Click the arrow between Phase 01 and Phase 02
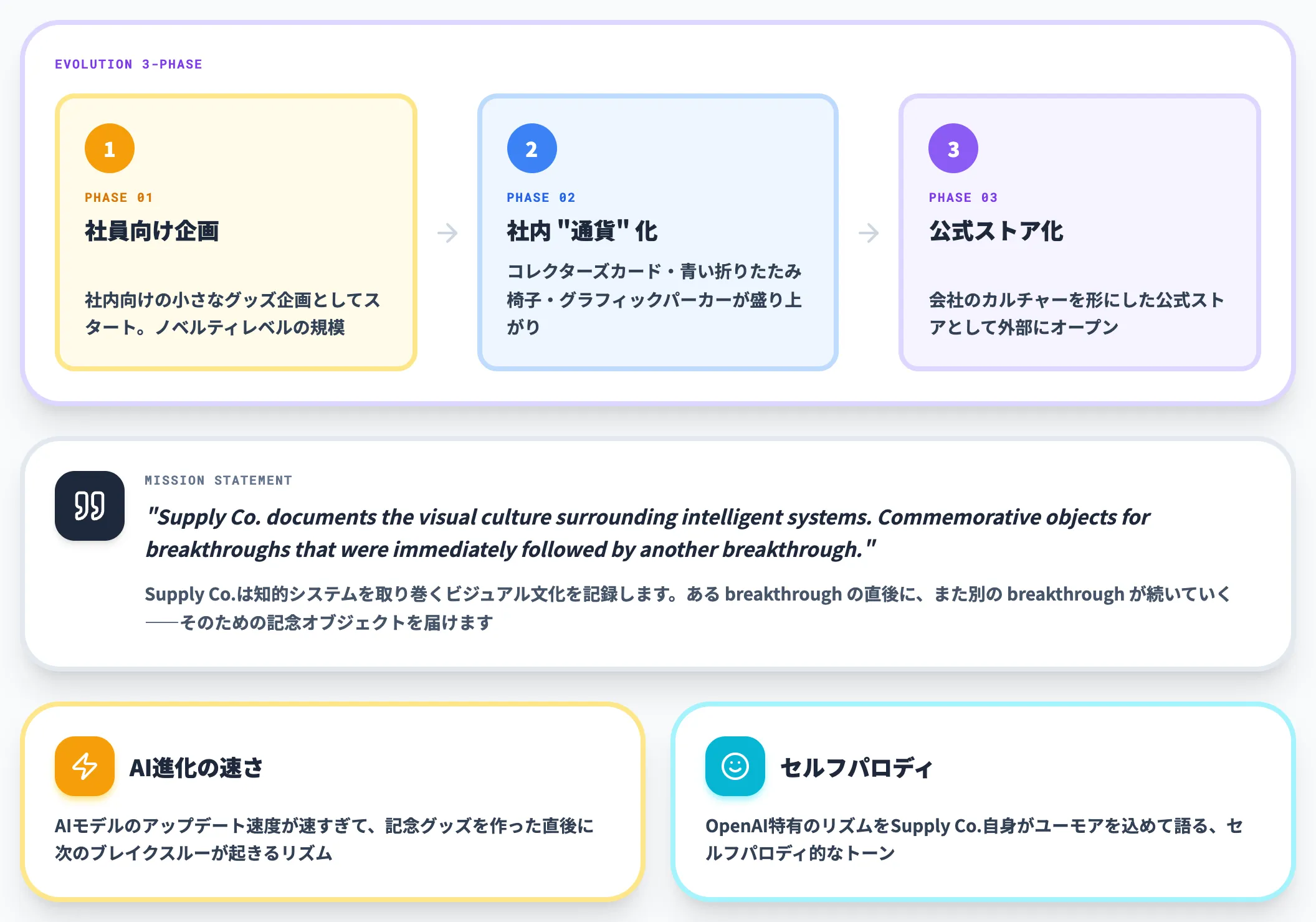1316x922 pixels. point(447,233)
